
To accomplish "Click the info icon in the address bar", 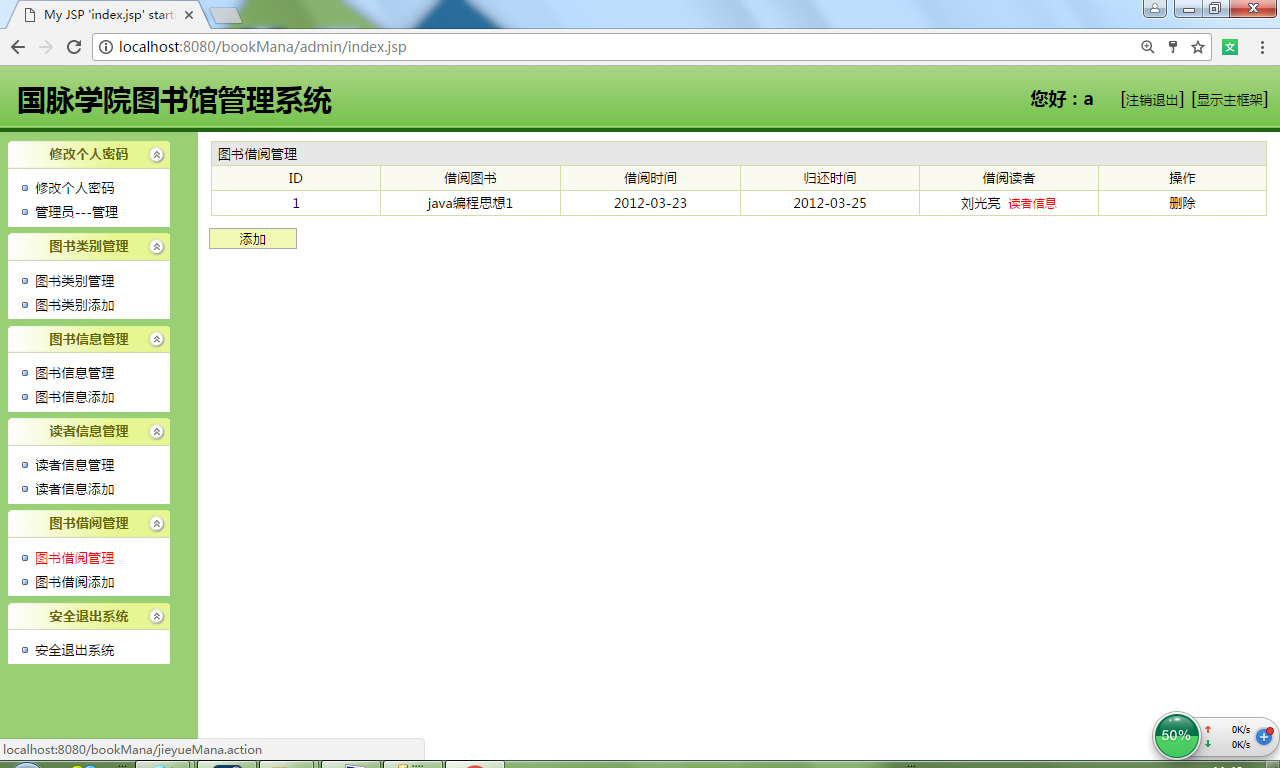I will coord(105,46).
